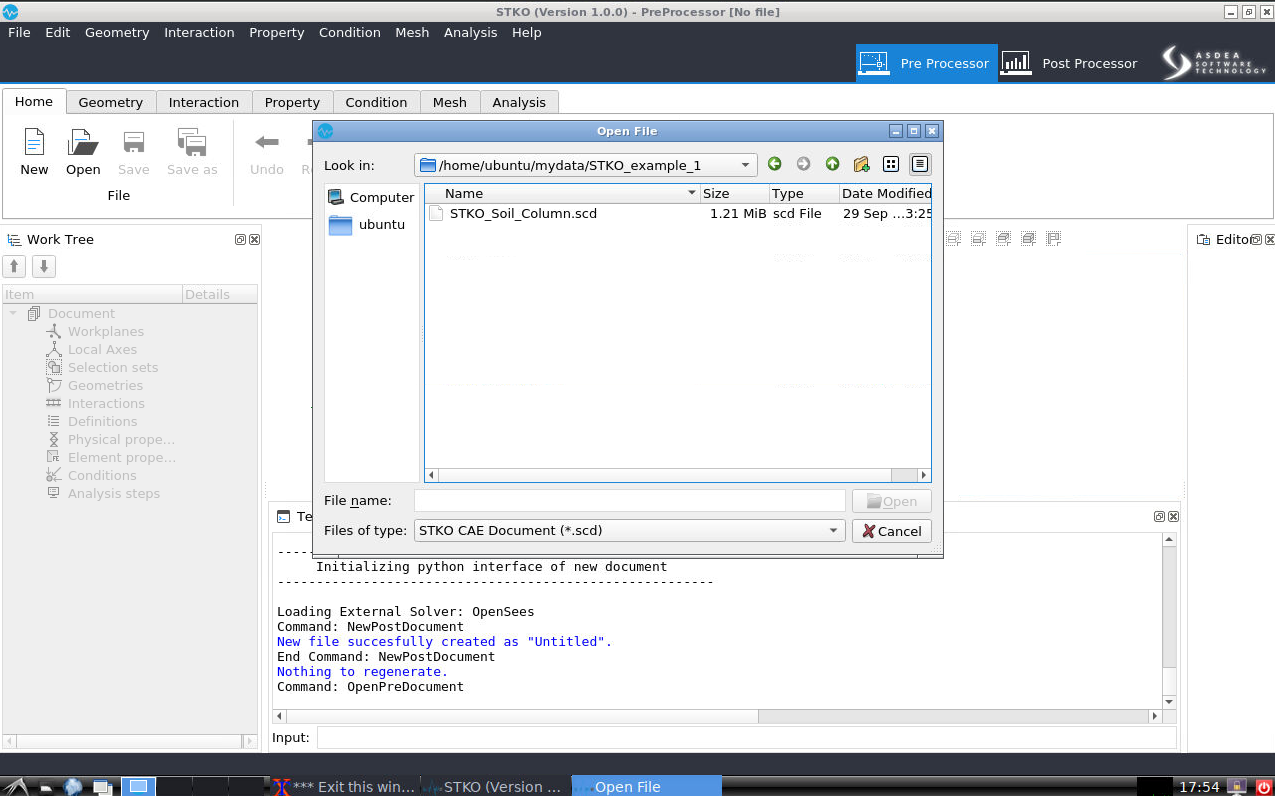Sort files by the Name column
Screen dimensions: 1275x796
562,194
